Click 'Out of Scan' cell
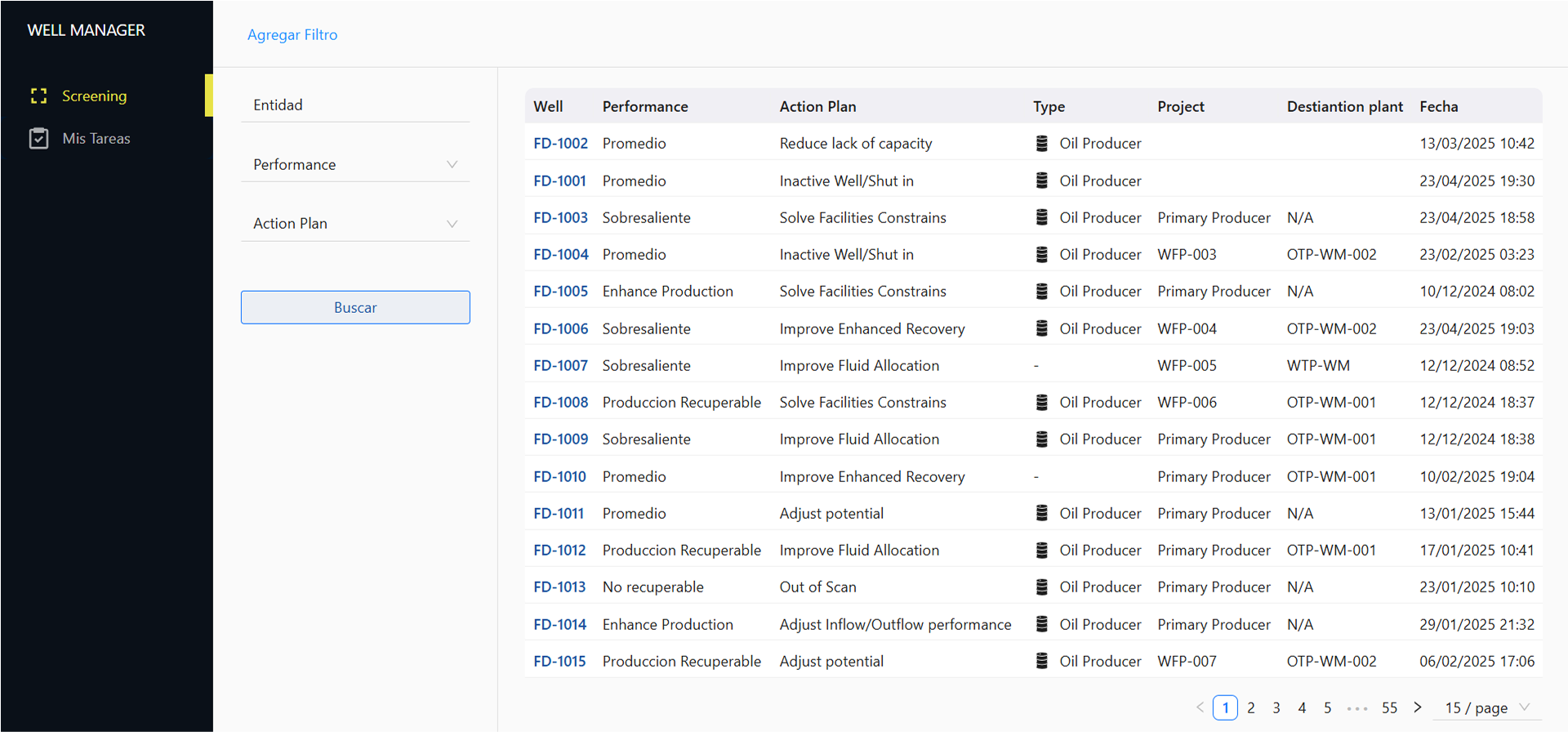Screen dimensions: 1568x732 817,587
